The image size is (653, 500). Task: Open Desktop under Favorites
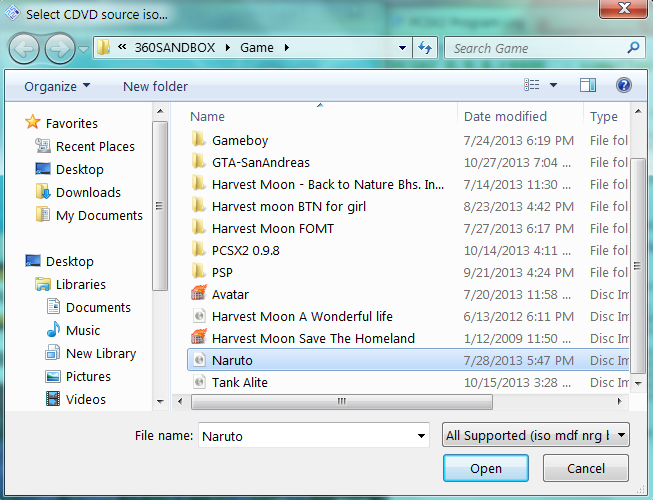tap(80, 169)
